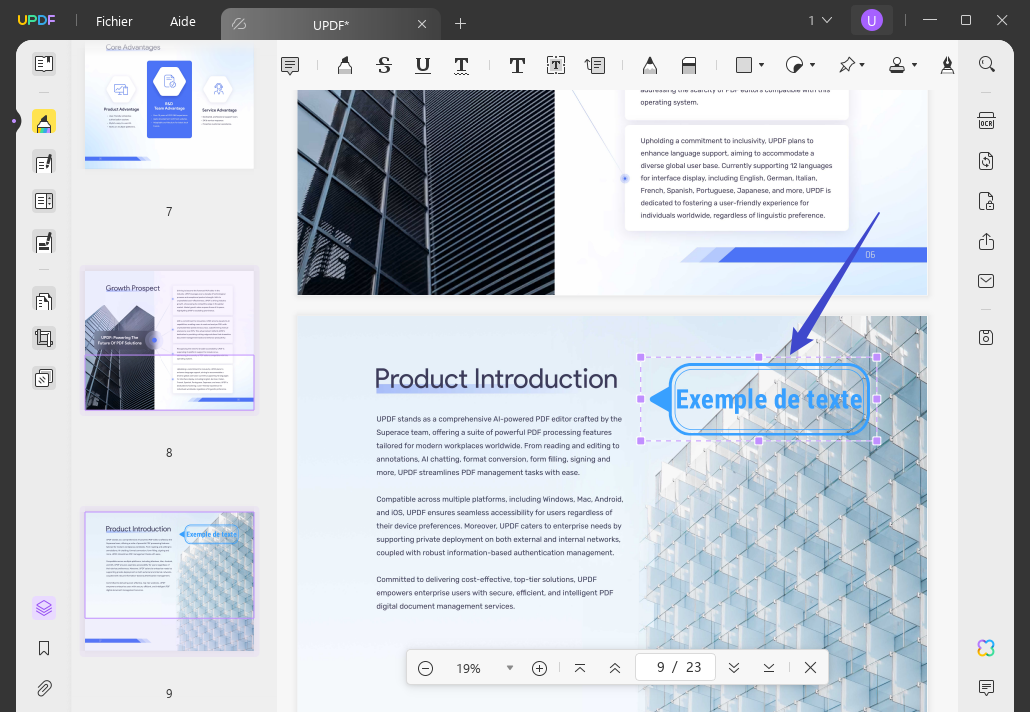Go to the last page

[769, 668]
